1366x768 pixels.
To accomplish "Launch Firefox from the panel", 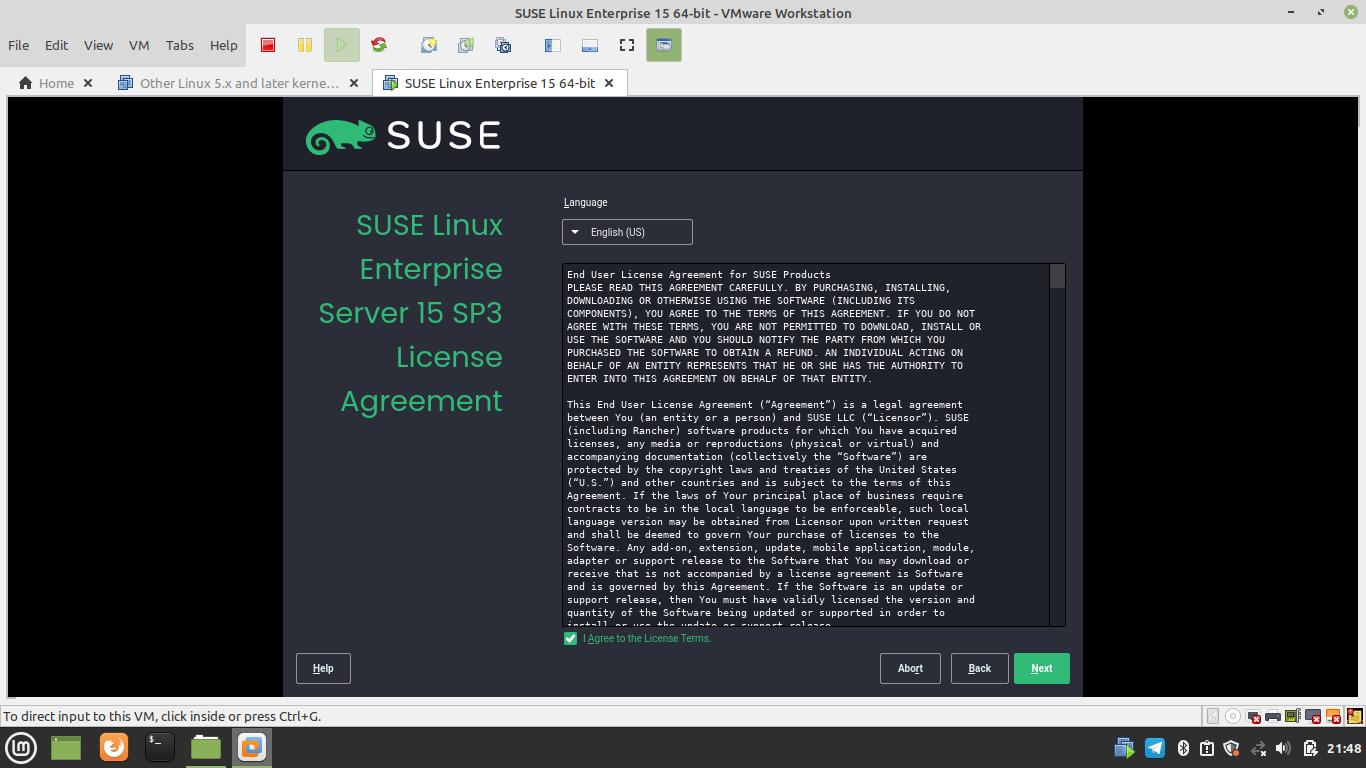I will tap(114, 747).
